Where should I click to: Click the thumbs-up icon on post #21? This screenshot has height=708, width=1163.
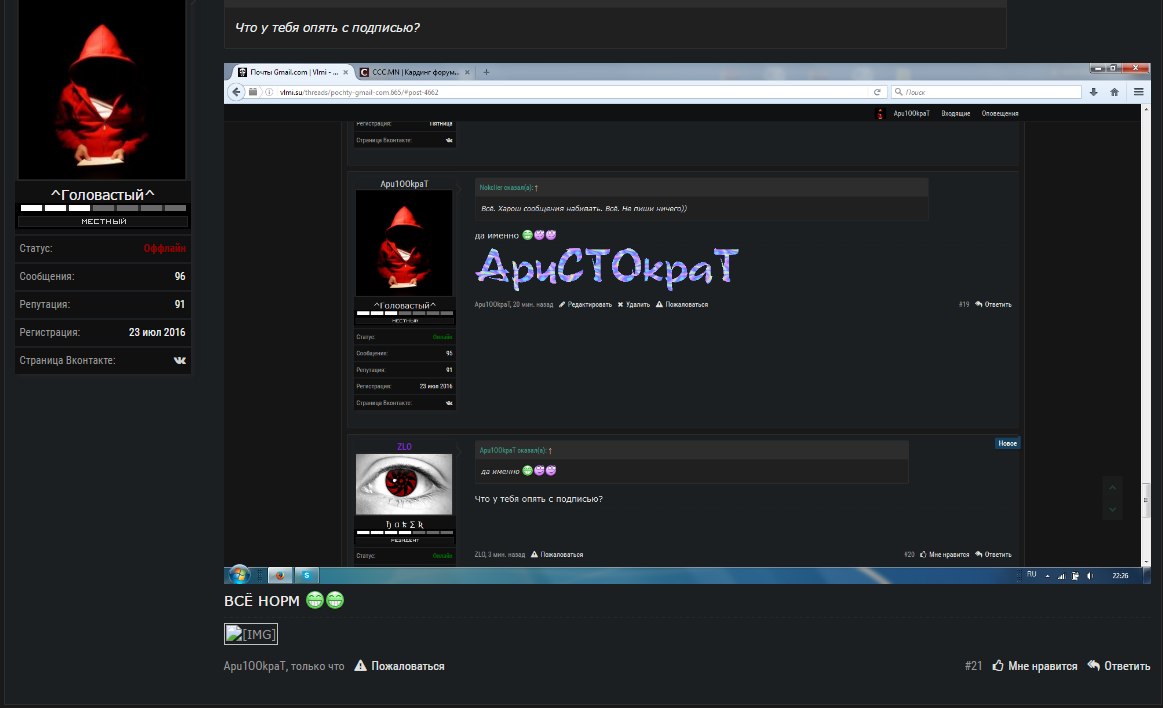coord(997,666)
